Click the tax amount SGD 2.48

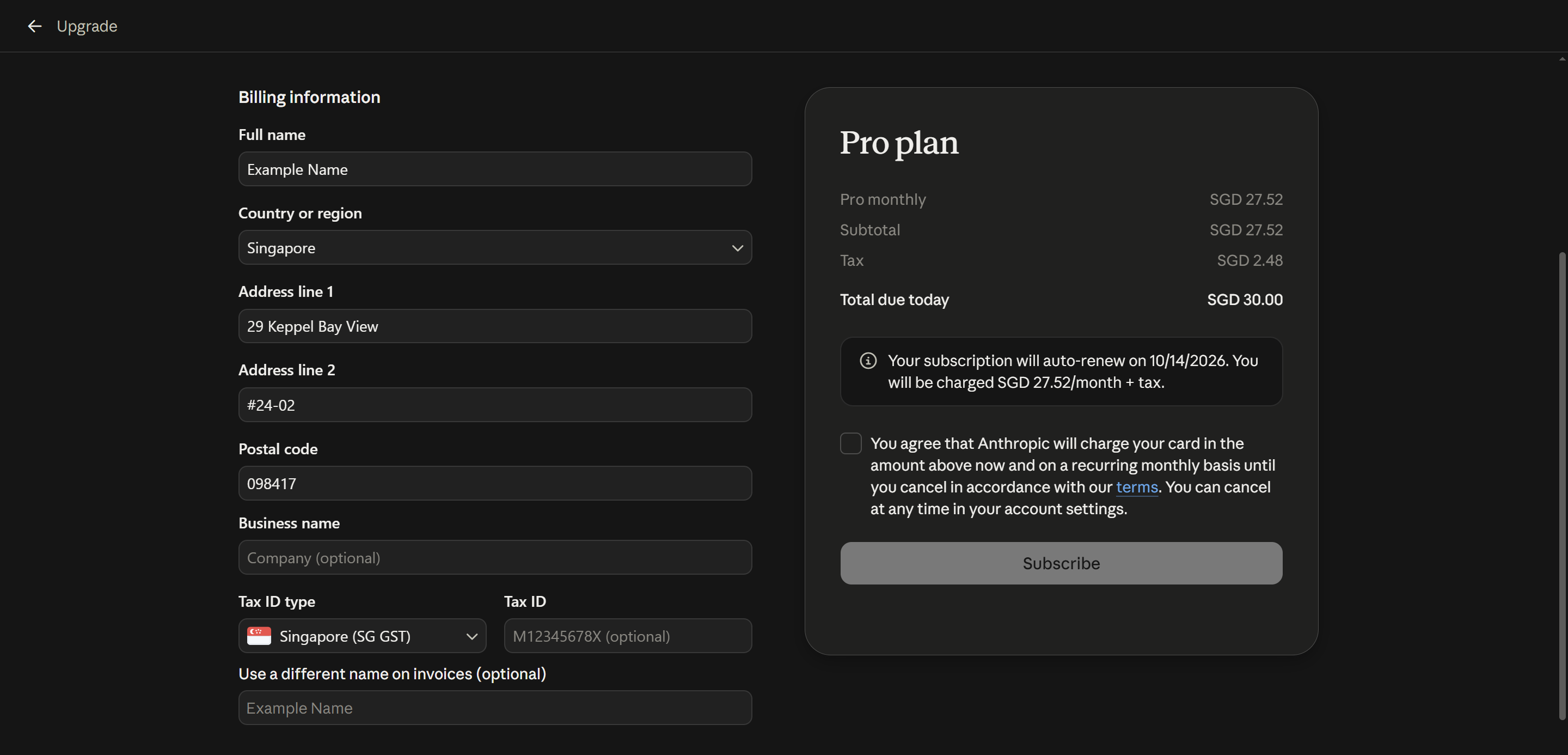[1249, 260]
